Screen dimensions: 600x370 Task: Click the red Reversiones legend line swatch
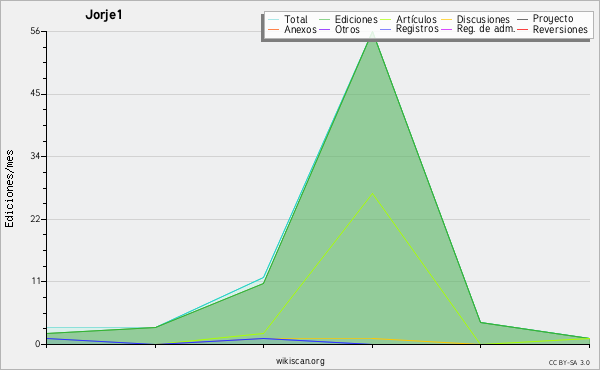coord(523,29)
